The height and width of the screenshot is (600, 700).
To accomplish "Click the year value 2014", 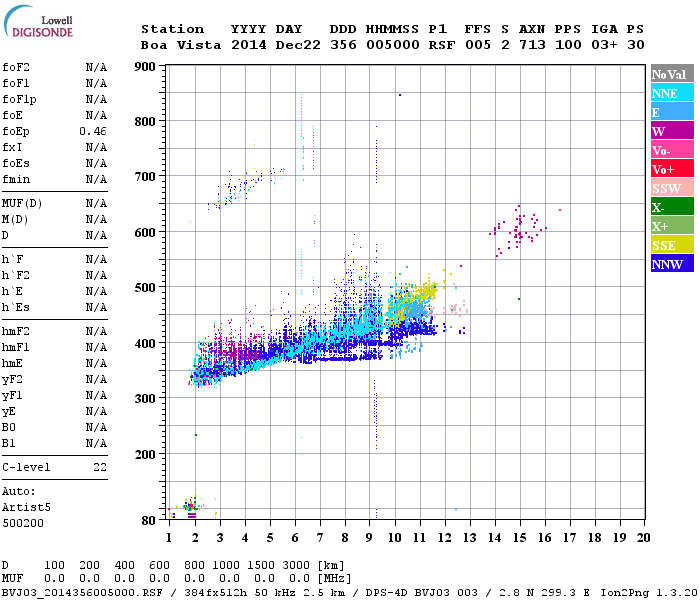I will pos(249,45).
